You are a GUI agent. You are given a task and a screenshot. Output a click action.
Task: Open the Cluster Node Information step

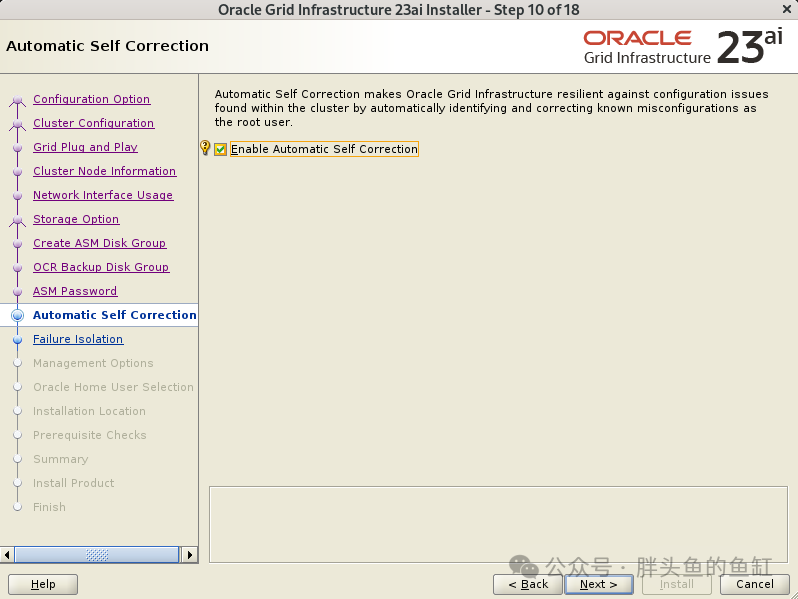point(104,171)
